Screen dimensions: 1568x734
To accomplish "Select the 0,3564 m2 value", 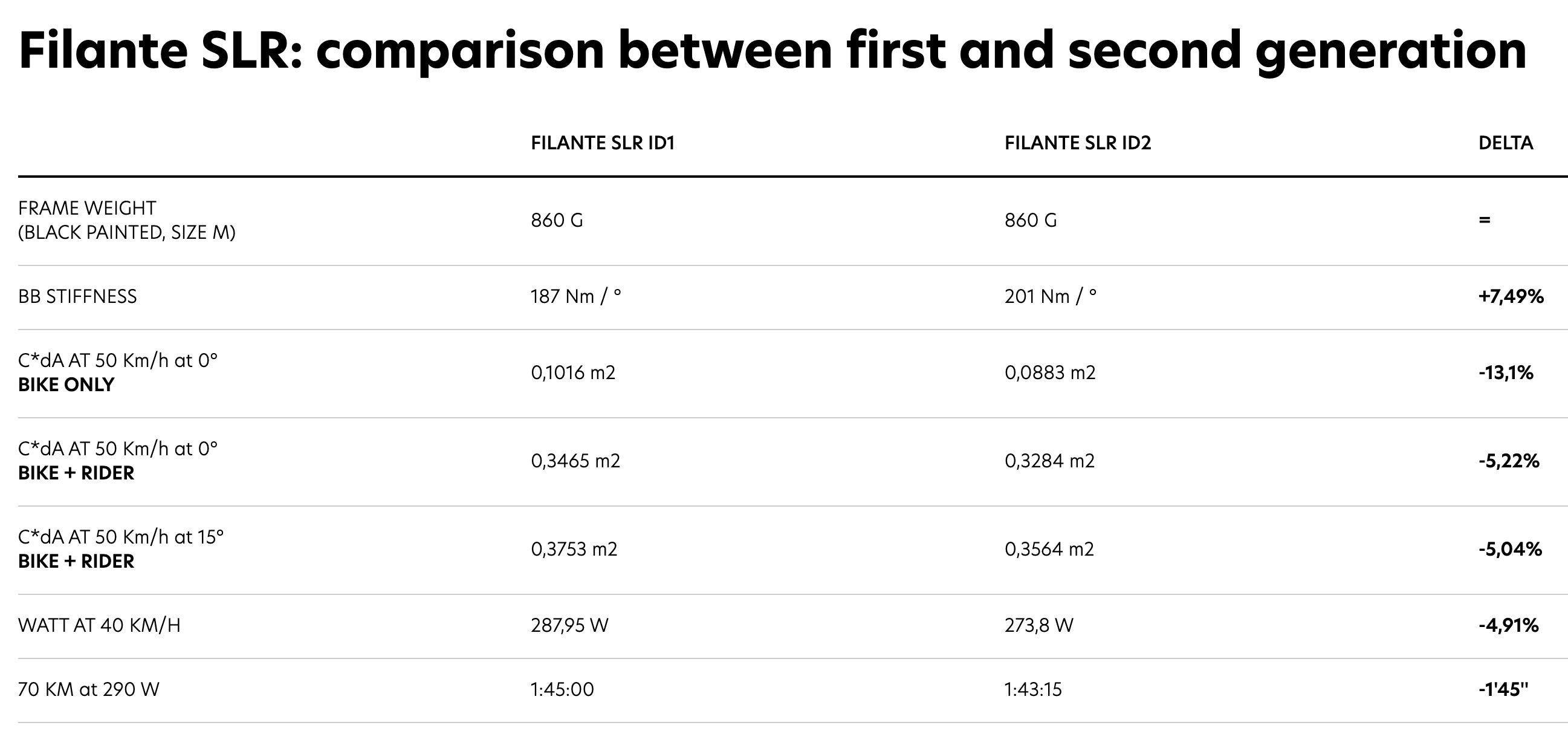I will point(1049,549).
